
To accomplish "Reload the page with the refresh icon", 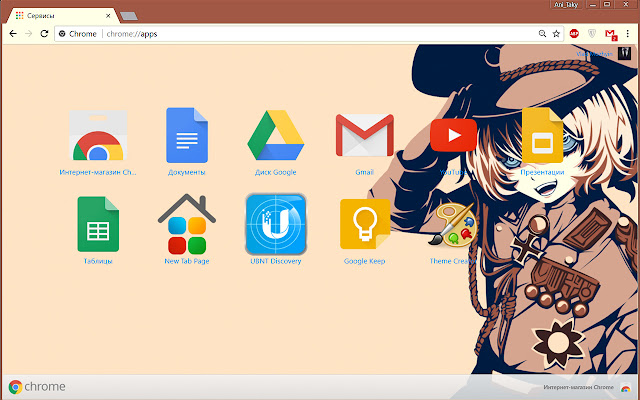I will point(44,34).
